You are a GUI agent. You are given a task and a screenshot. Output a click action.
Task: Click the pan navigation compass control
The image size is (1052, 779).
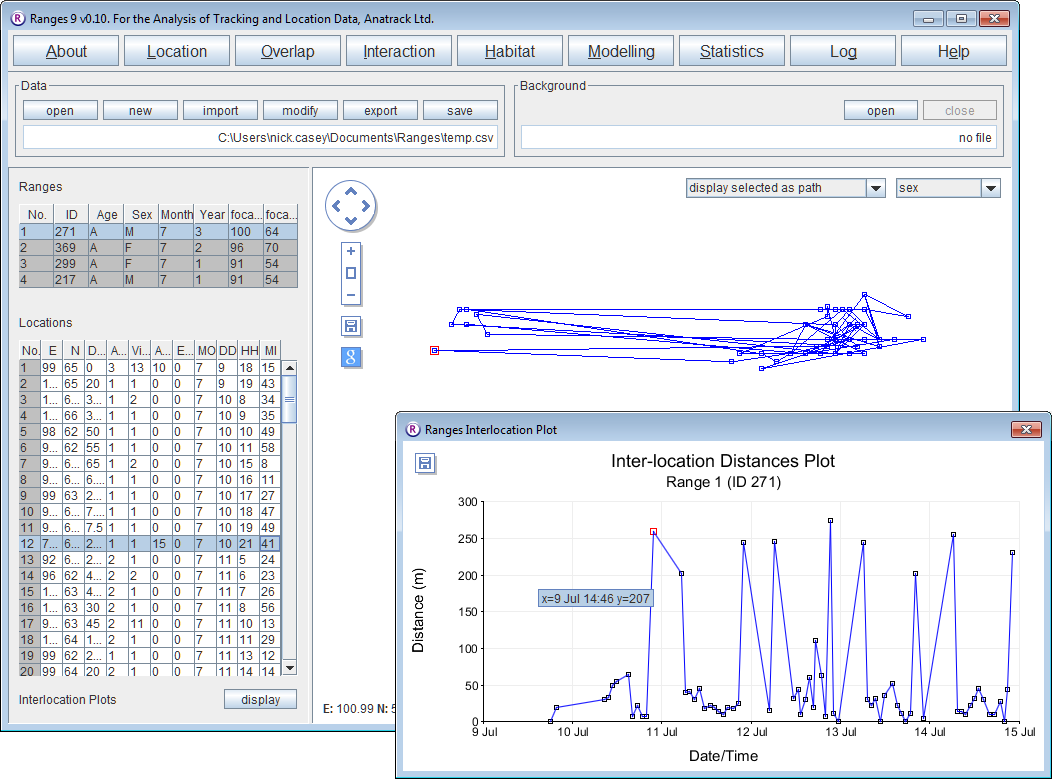coord(350,206)
